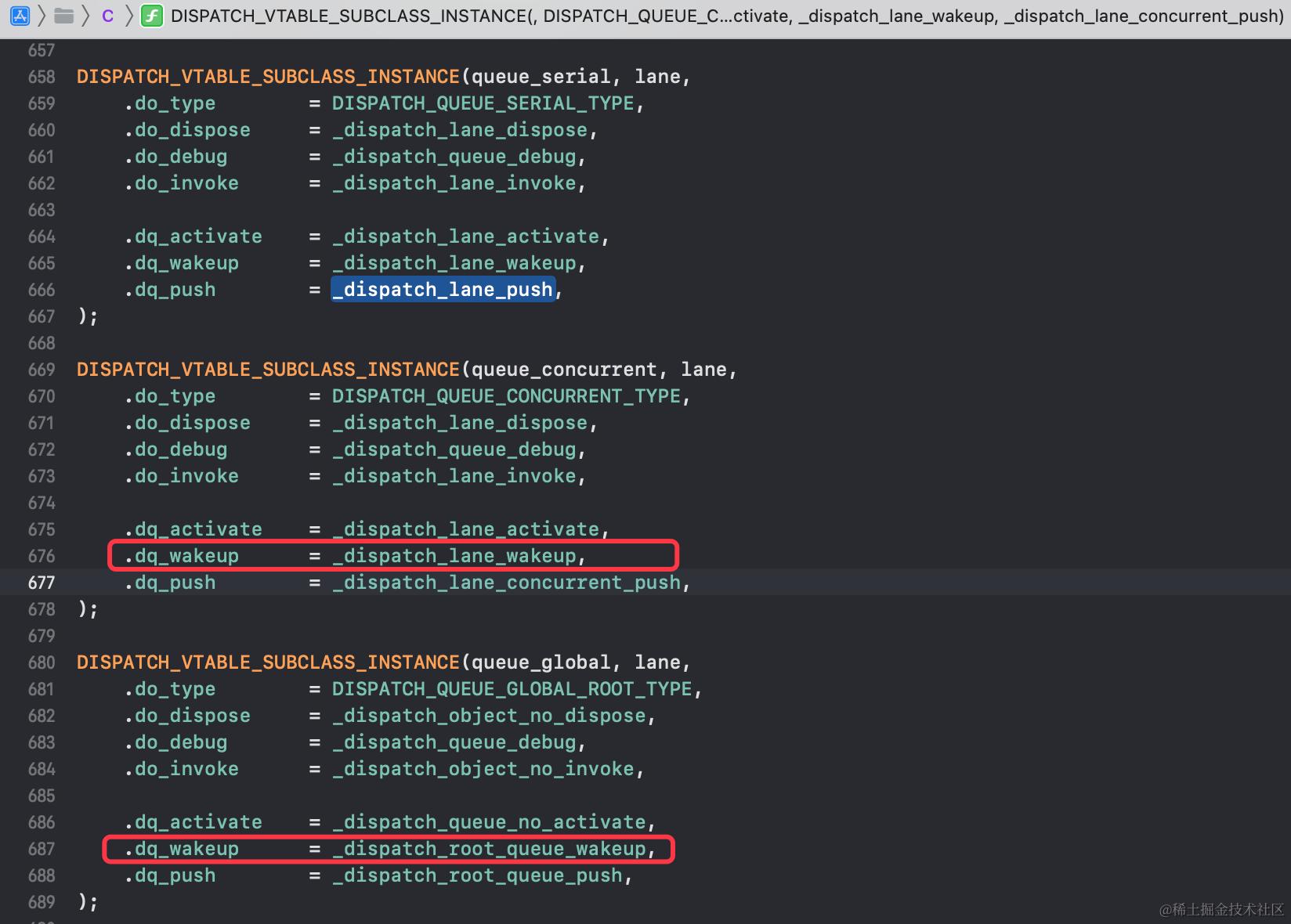
Task: Click queue_global argument on line 680
Action: coord(541,662)
